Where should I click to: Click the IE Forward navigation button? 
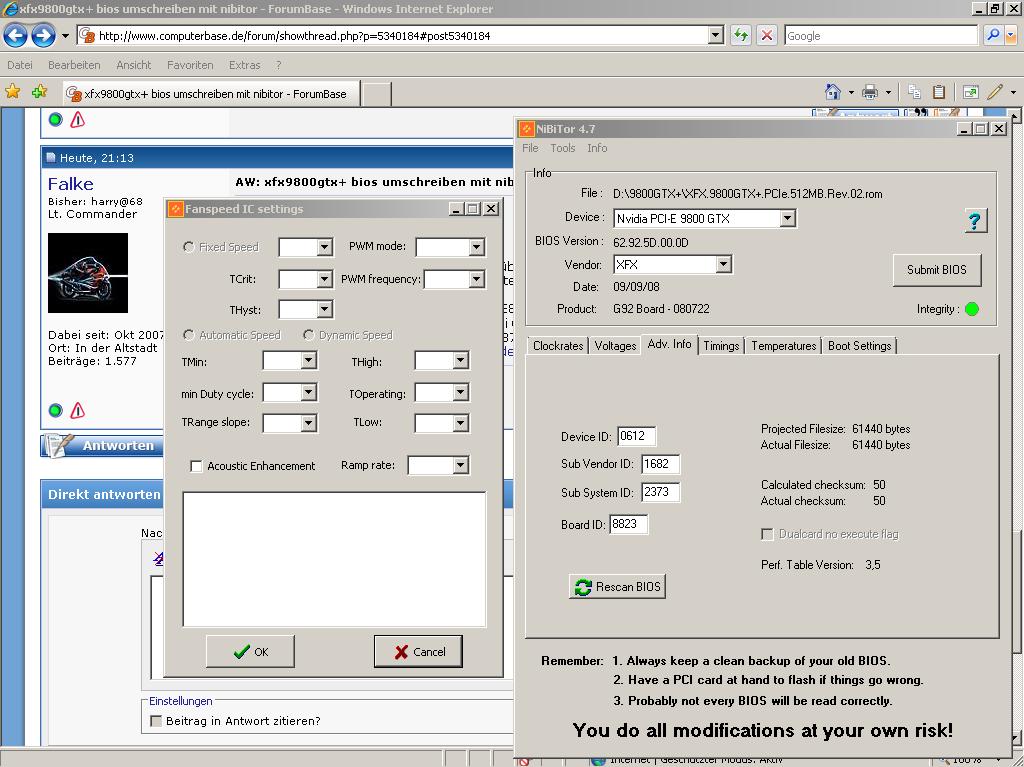(x=43, y=35)
